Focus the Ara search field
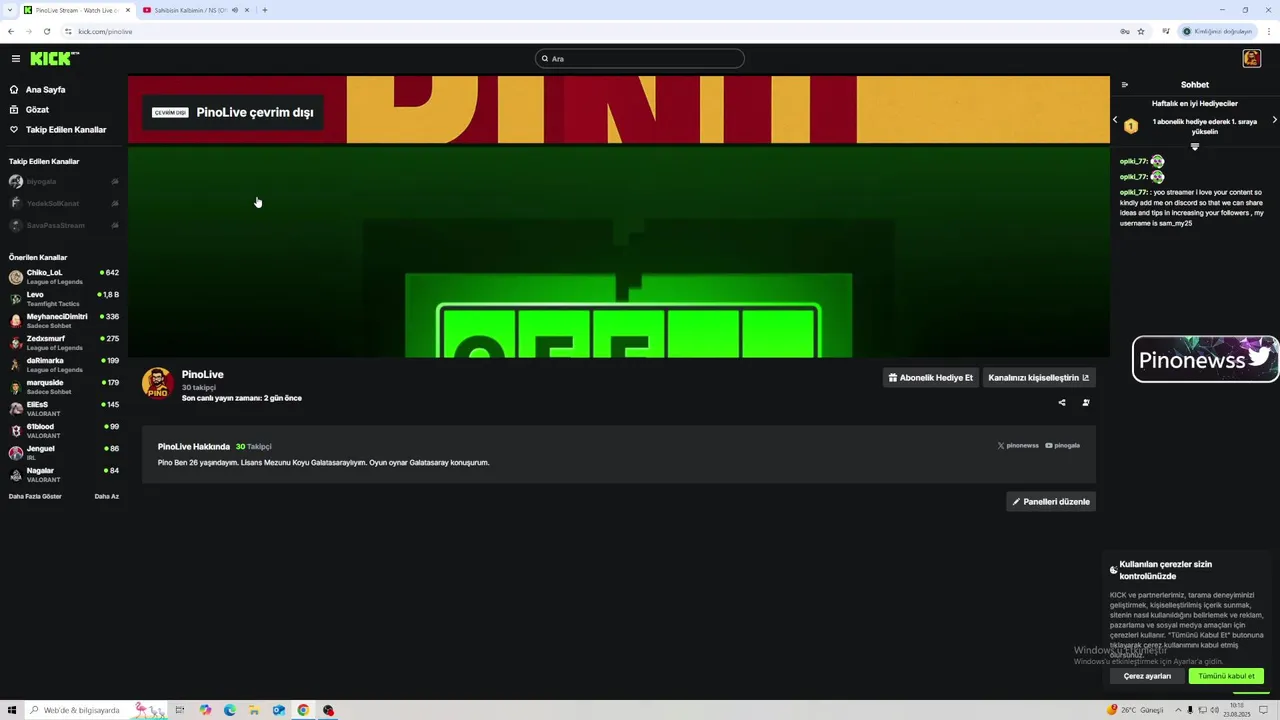The height and width of the screenshot is (720, 1280). tap(640, 59)
